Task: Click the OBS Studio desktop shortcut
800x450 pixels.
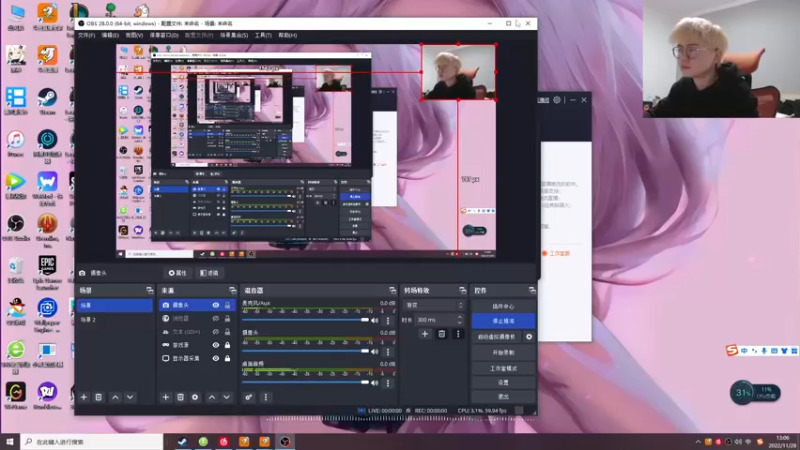Action: (x=16, y=228)
